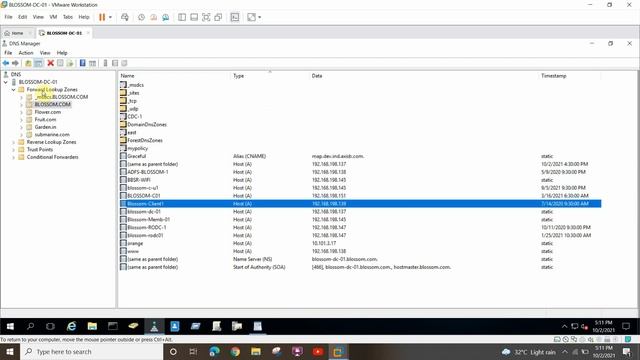The height and width of the screenshot is (360, 640).
Task: Click the Manage snapshots icon
Action: [x=166, y=17]
